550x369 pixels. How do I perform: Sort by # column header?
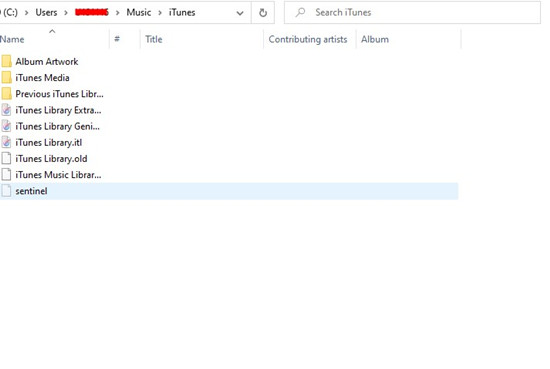[117, 39]
